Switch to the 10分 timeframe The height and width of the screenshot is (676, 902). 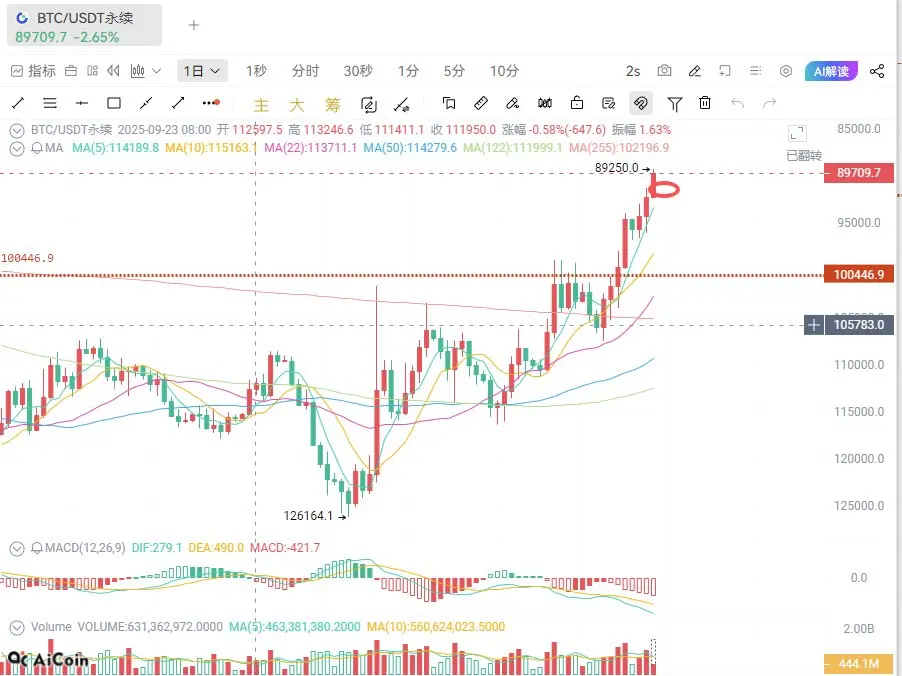(504, 71)
